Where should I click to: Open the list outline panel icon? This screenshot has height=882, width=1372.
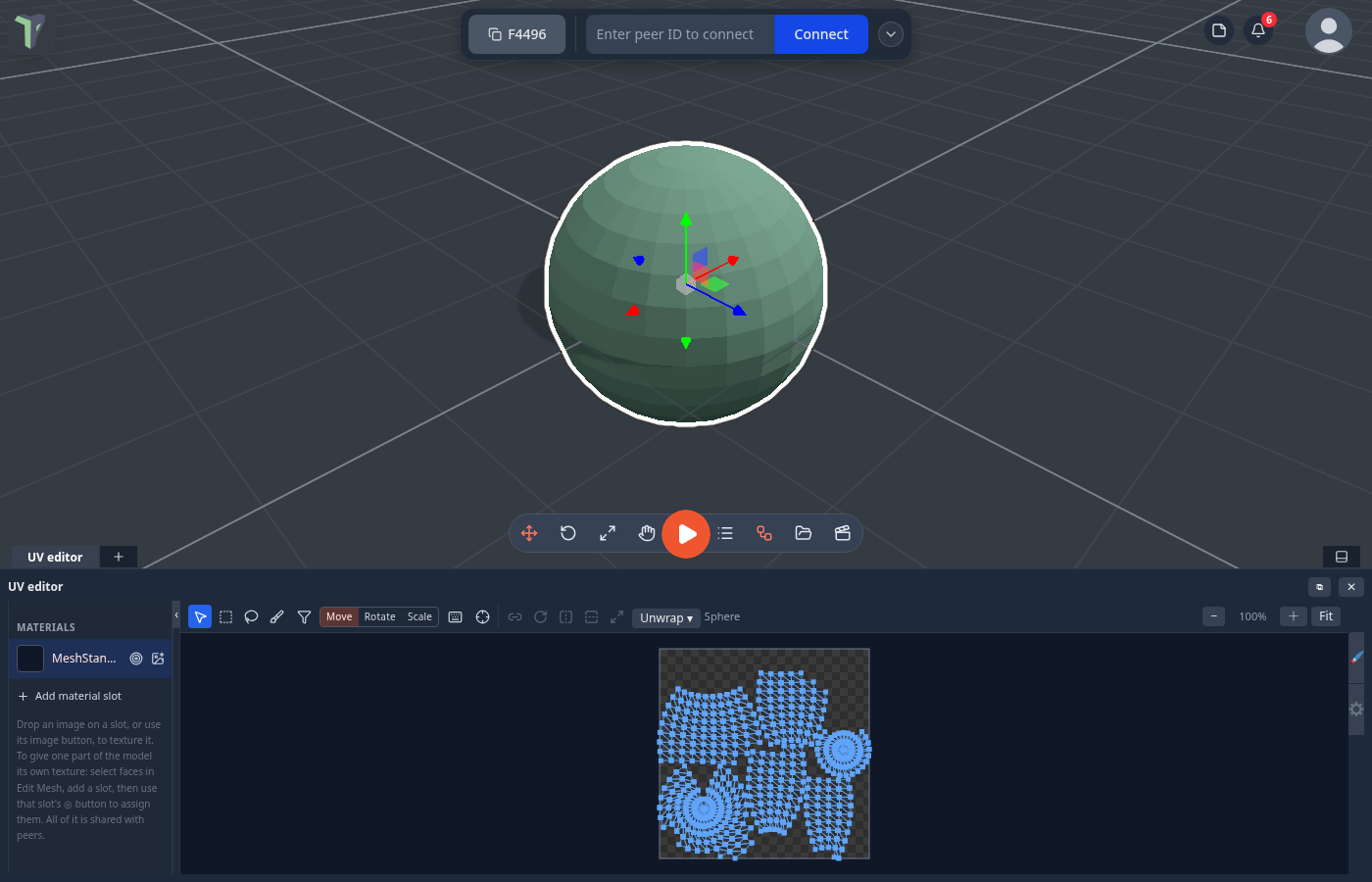click(x=725, y=533)
